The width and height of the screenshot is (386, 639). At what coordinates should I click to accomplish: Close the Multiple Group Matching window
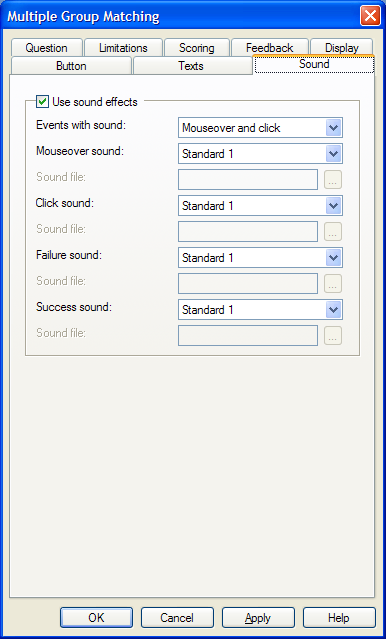370,16
